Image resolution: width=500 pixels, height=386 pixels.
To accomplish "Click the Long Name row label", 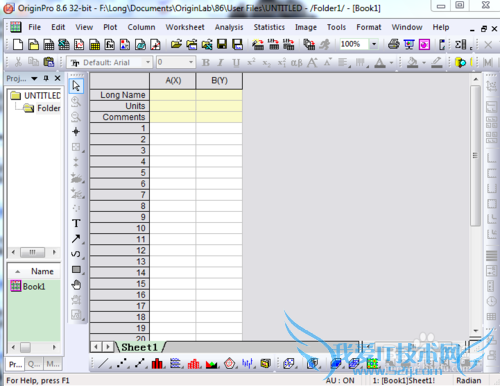I will pyautogui.click(x=120, y=95).
